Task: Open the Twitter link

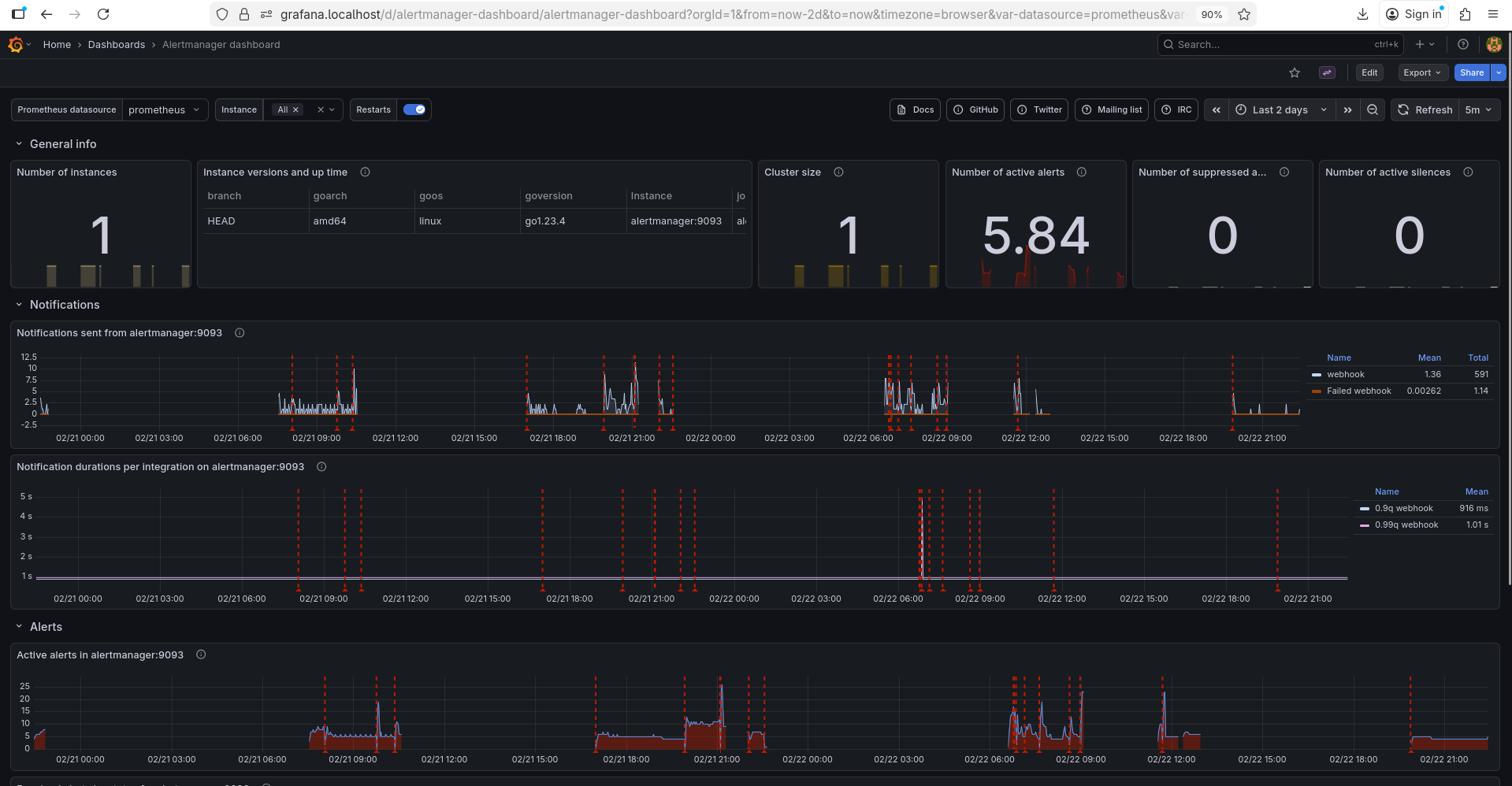Action: (x=1039, y=110)
